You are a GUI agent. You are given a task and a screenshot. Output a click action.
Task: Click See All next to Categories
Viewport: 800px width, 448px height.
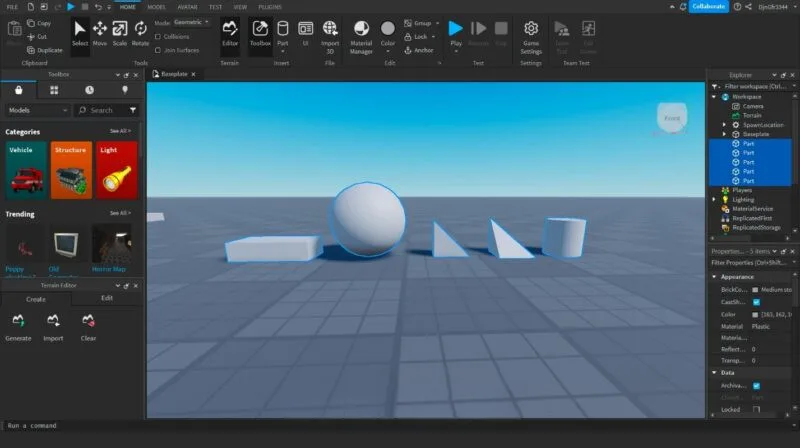click(120, 131)
